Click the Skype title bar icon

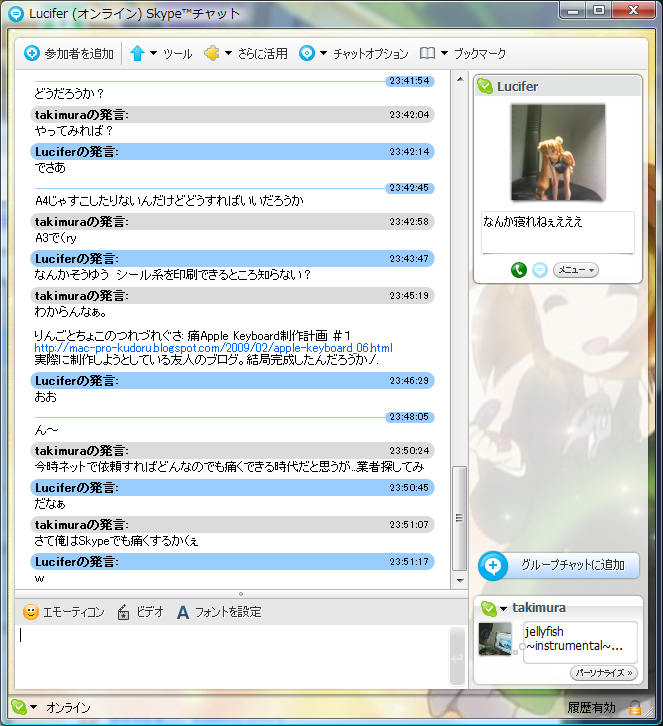pos(16,14)
